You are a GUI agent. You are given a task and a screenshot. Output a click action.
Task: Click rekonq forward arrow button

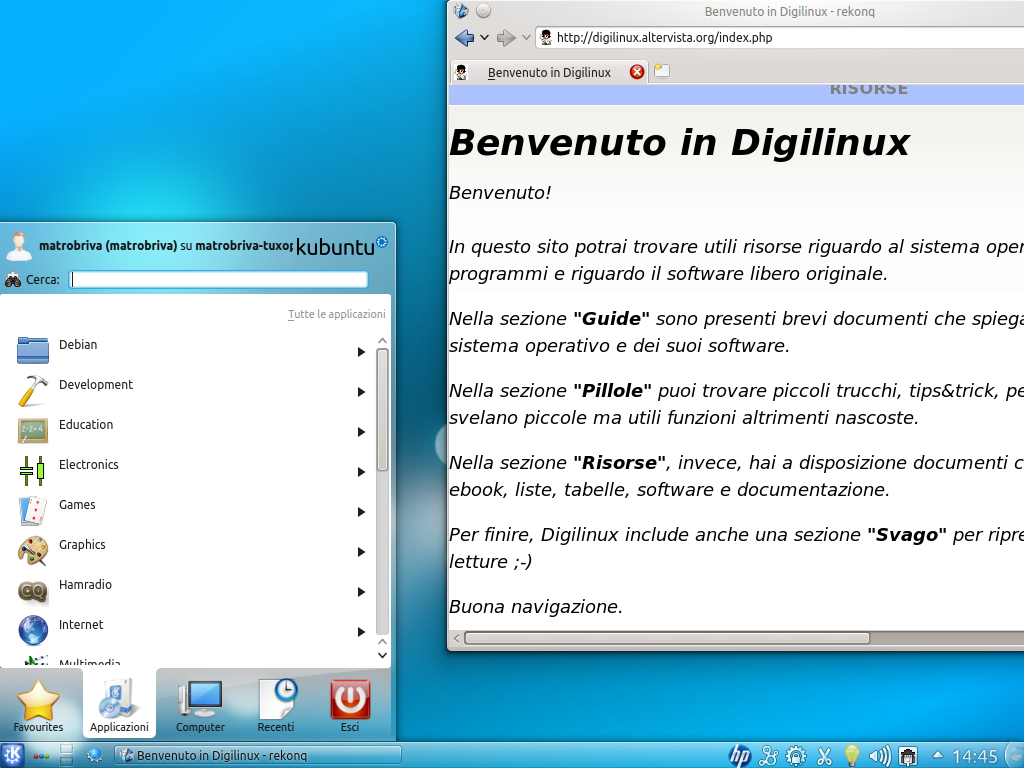coord(506,38)
